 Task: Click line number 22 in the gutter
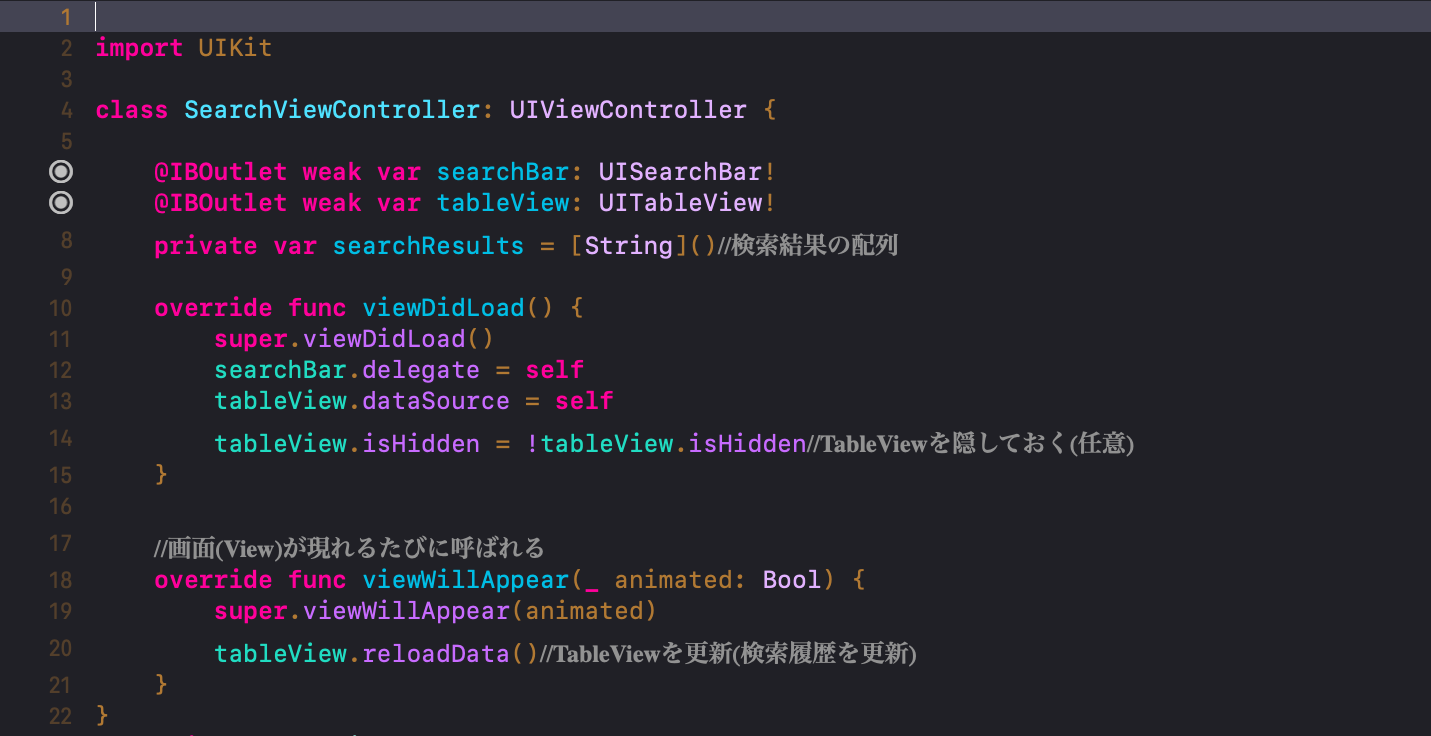60,716
